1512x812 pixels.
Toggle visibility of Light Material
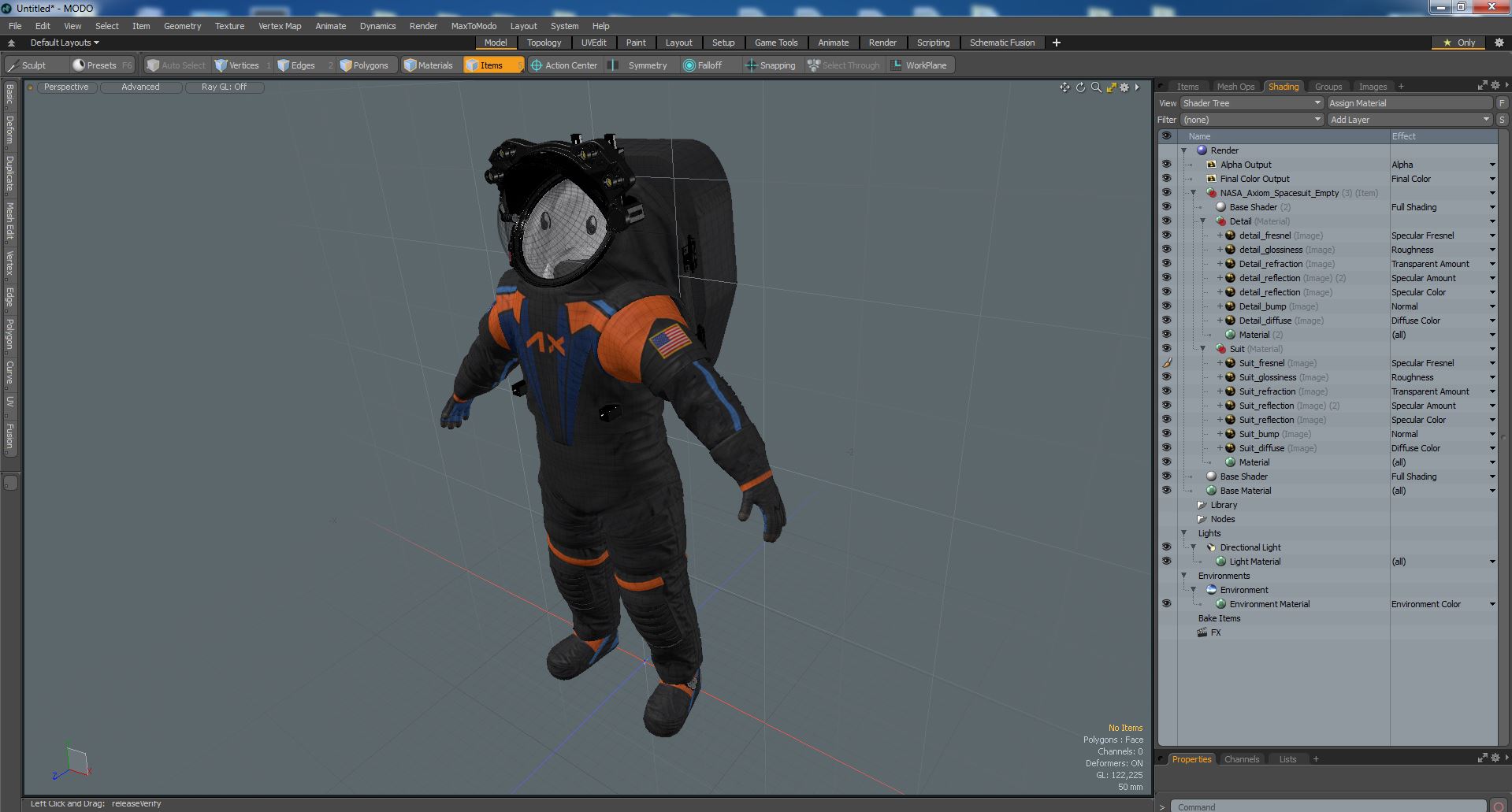click(1166, 562)
